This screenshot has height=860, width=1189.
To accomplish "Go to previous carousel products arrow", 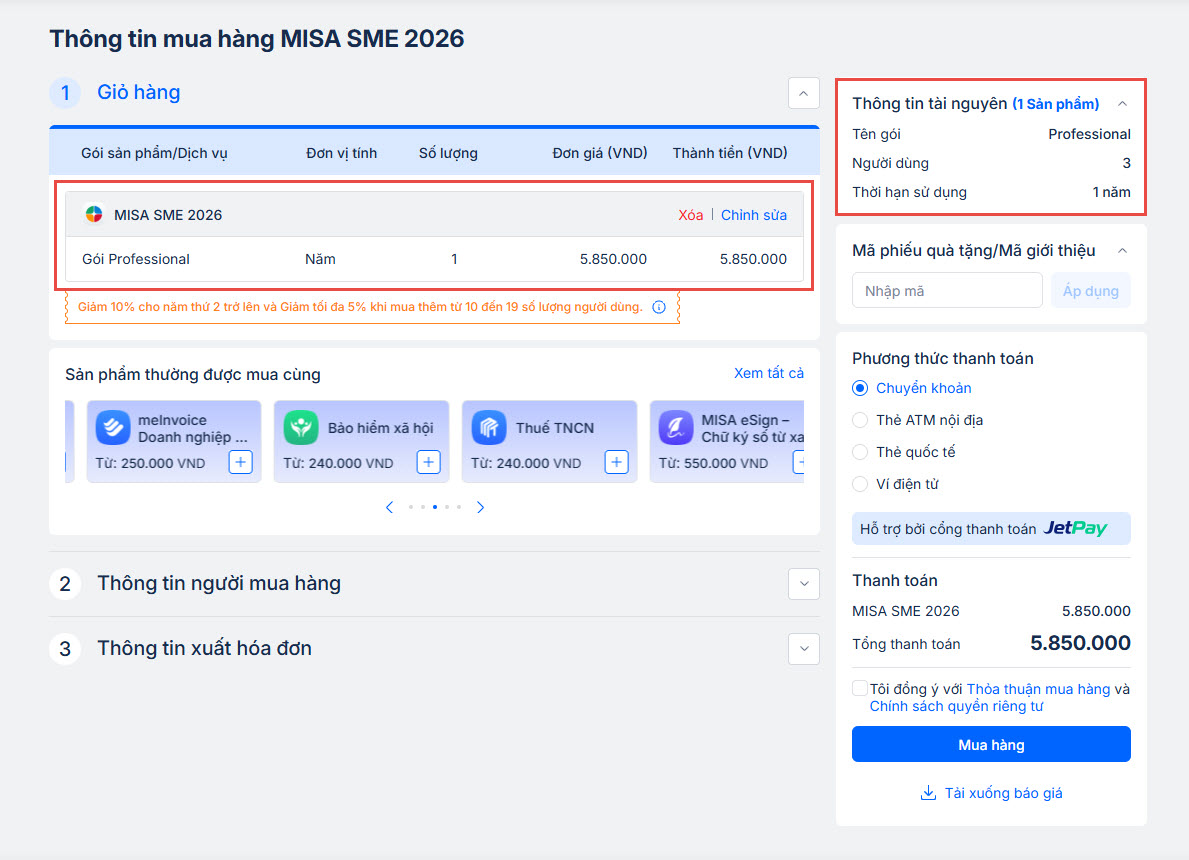I will click(x=390, y=507).
